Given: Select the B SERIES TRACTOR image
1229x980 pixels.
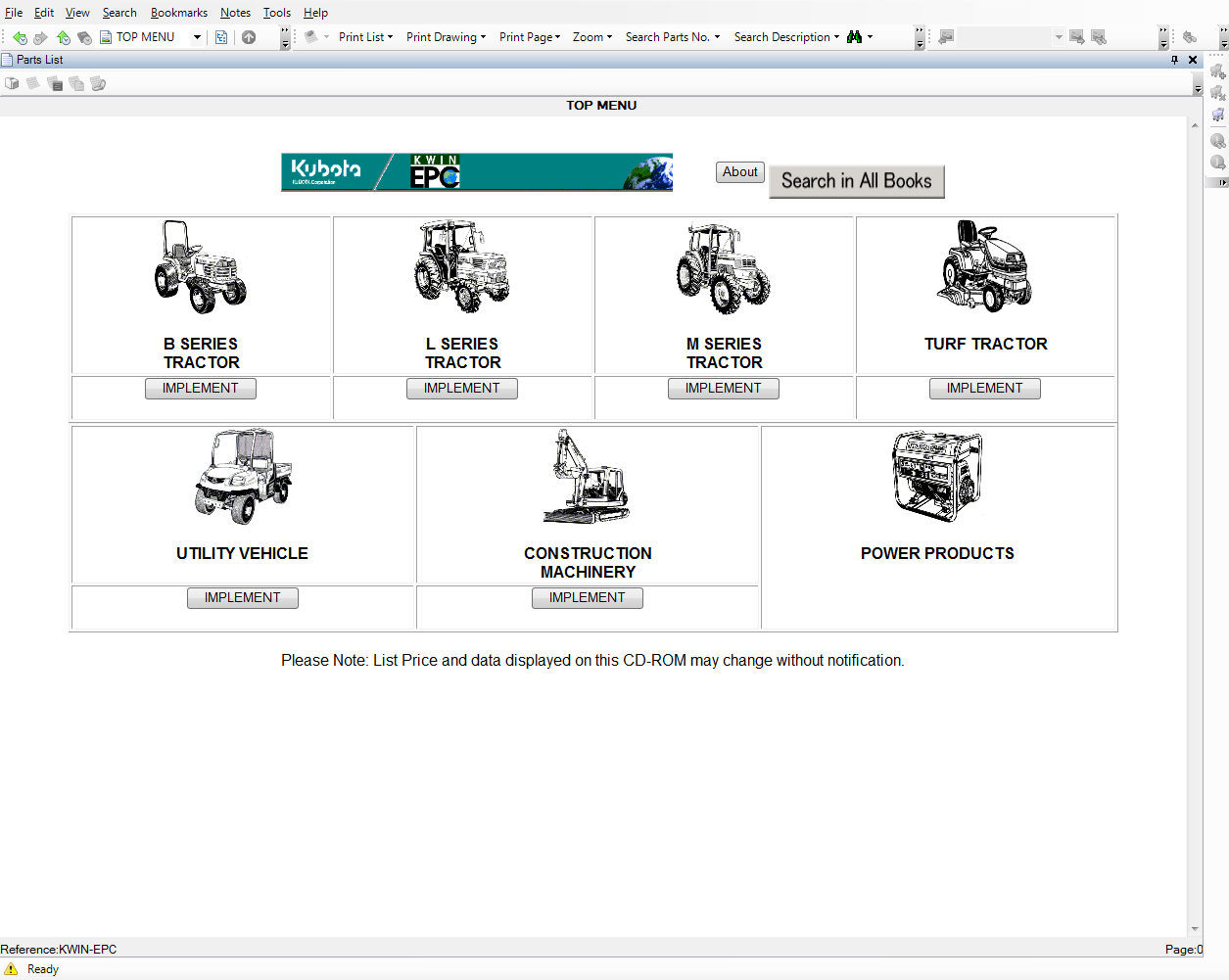Looking at the screenshot, I should [x=201, y=266].
